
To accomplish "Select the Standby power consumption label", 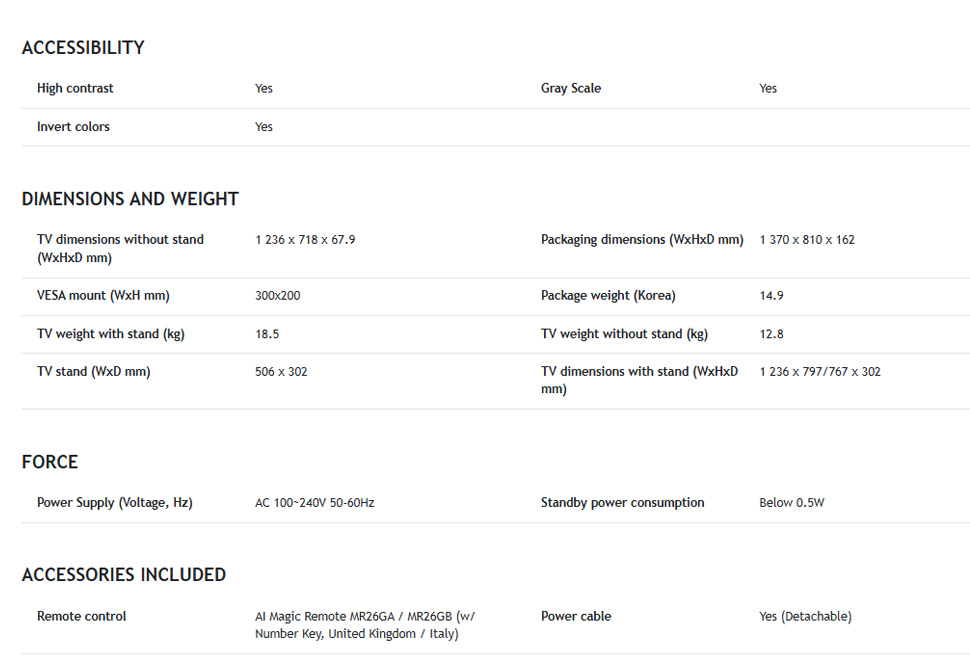I will click(x=622, y=502).
